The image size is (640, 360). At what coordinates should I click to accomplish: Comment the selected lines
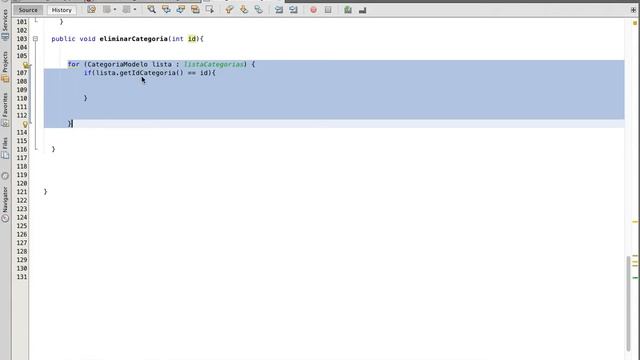pyautogui.click(x=348, y=10)
